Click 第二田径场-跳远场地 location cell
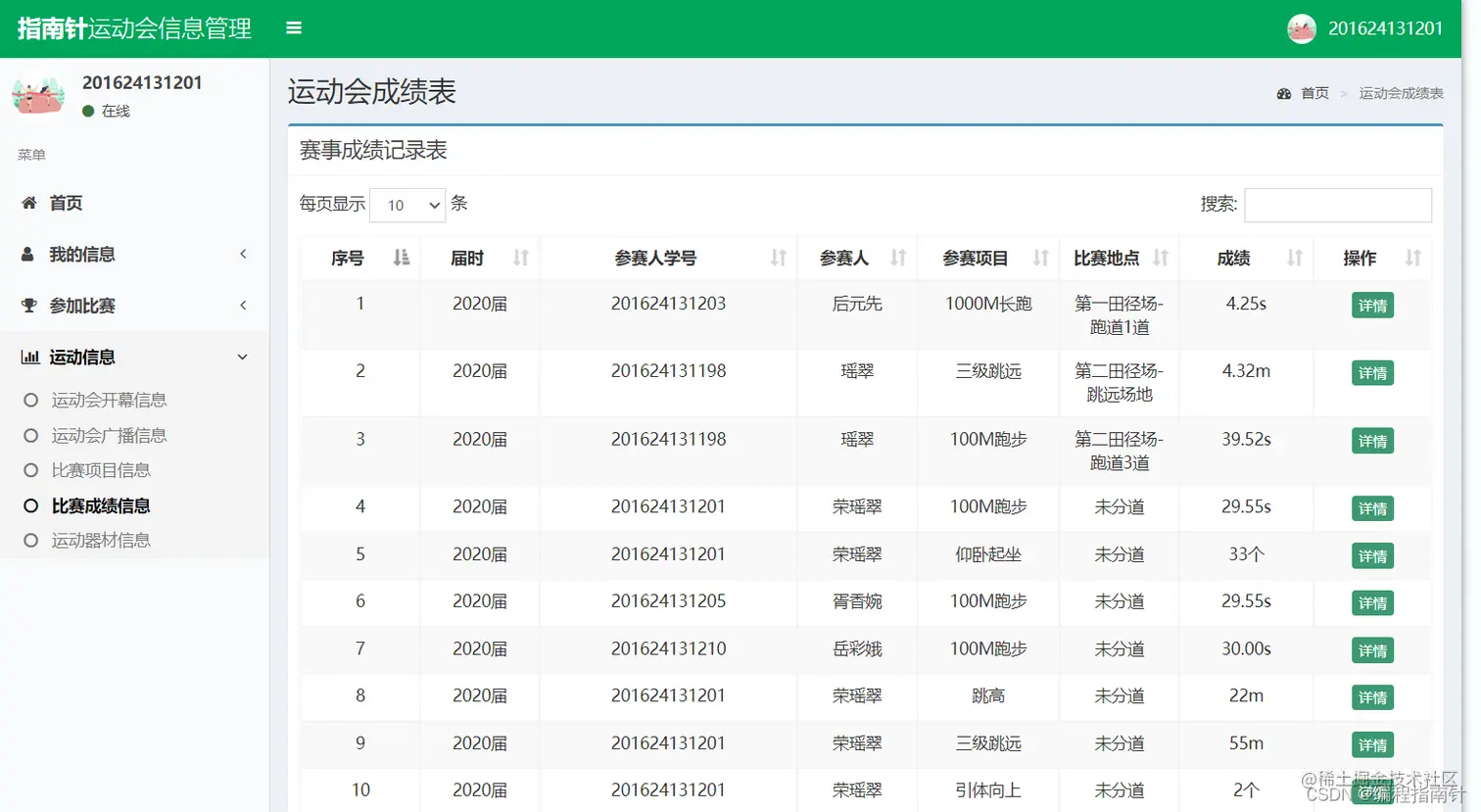The width and height of the screenshot is (1481, 812). pyautogui.click(x=1119, y=383)
